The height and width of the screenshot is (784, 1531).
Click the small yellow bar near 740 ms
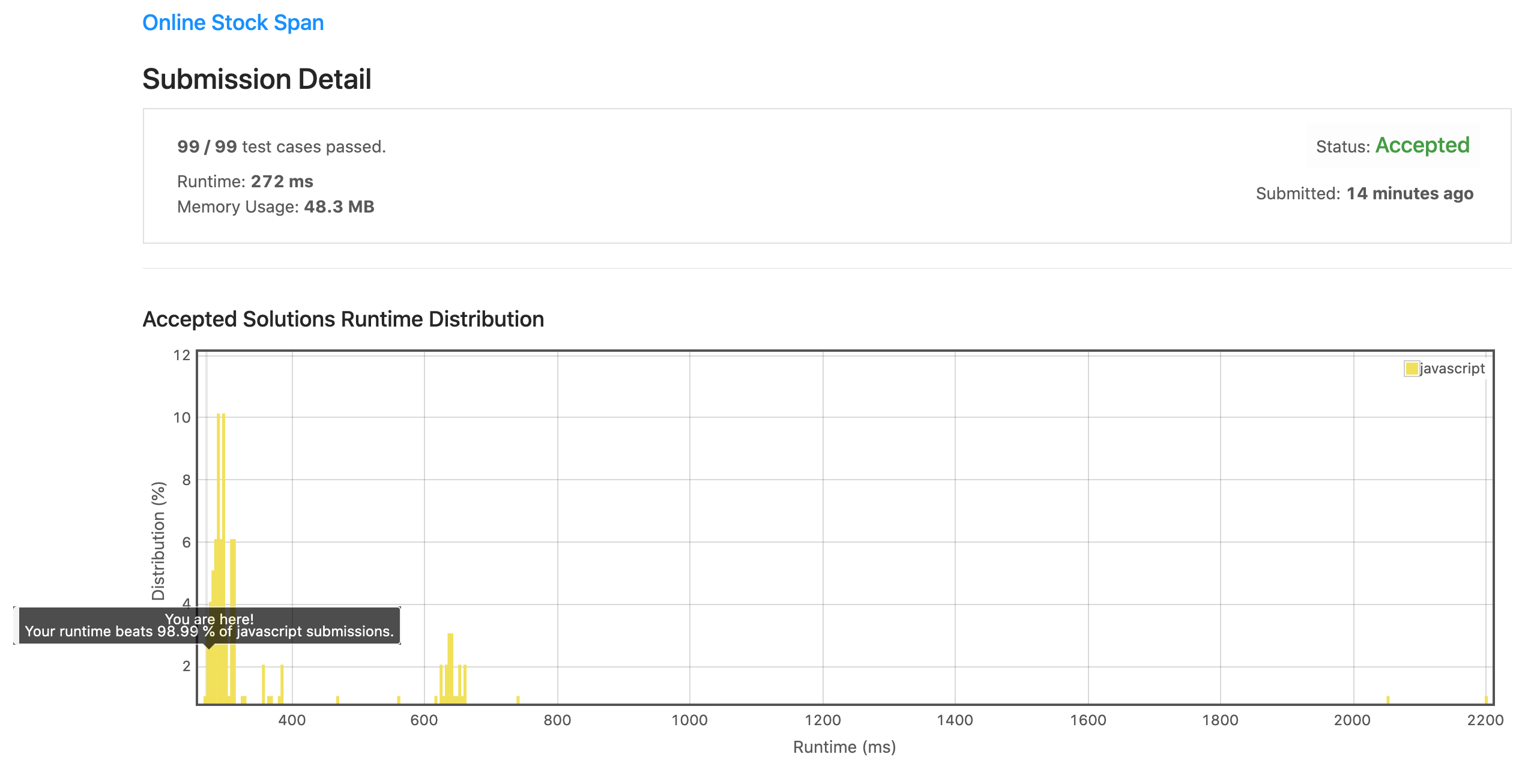518,699
